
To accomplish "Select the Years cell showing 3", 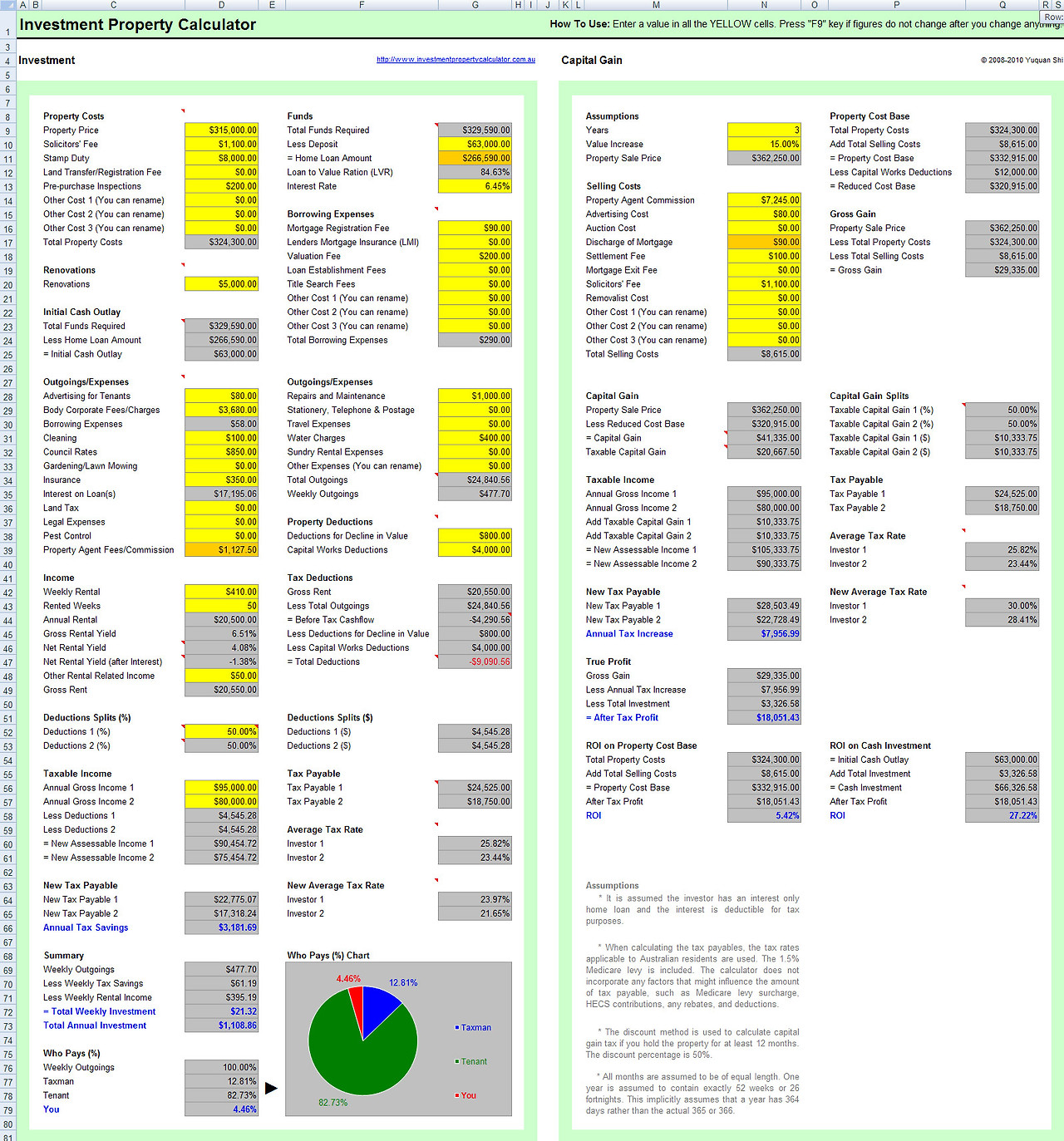I will (x=764, y=130).
